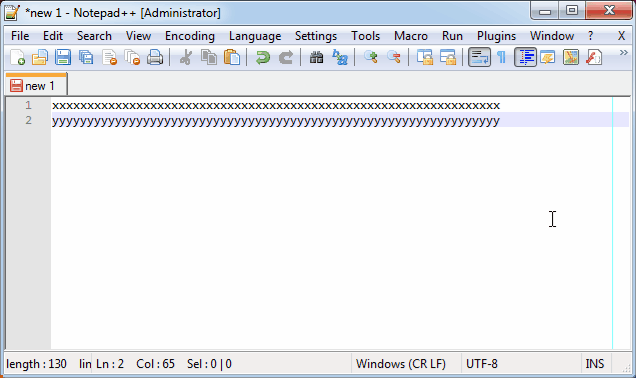Open the File menu
636x378 pixels.
20,36
